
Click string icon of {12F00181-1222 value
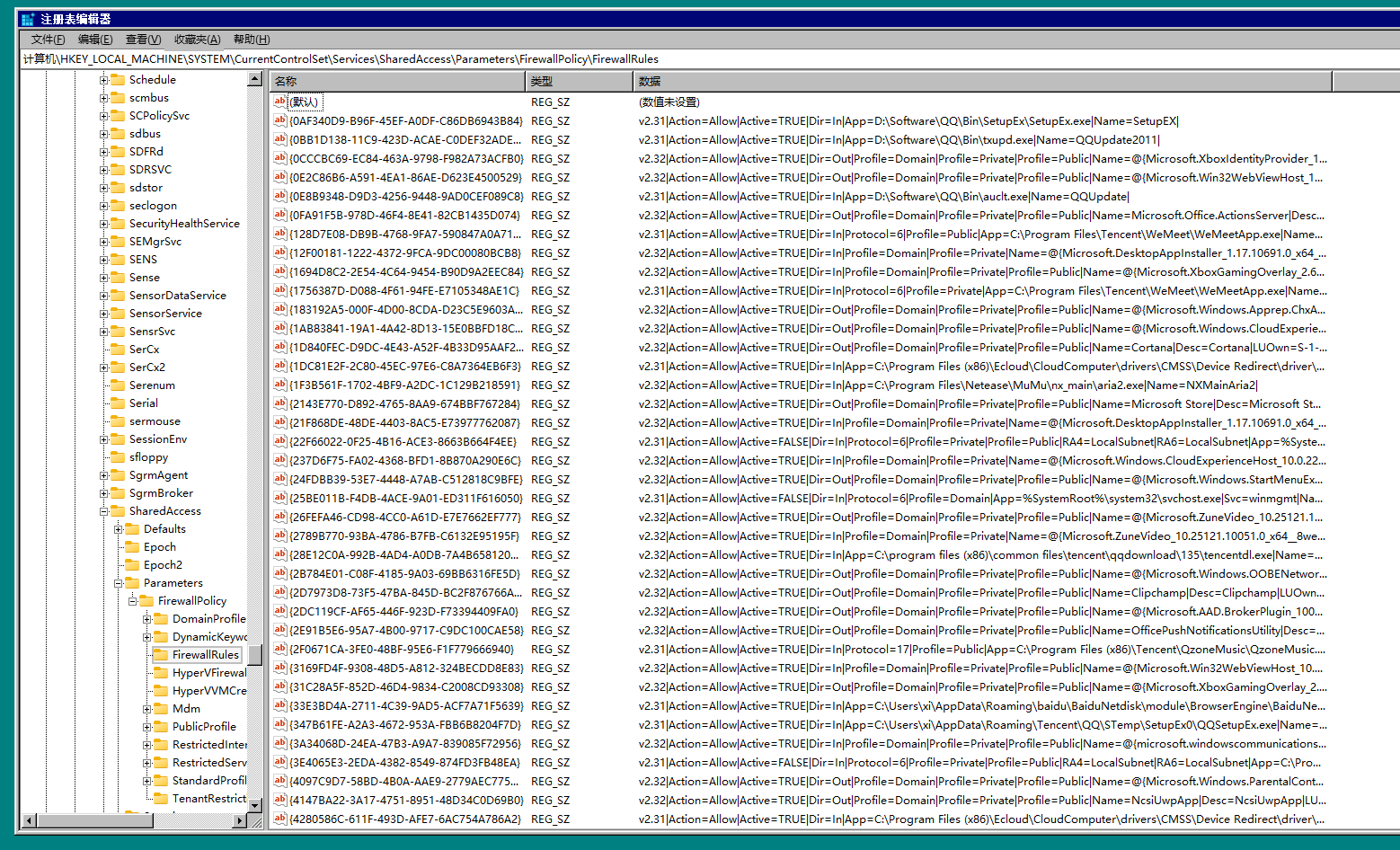click(280, 252)
